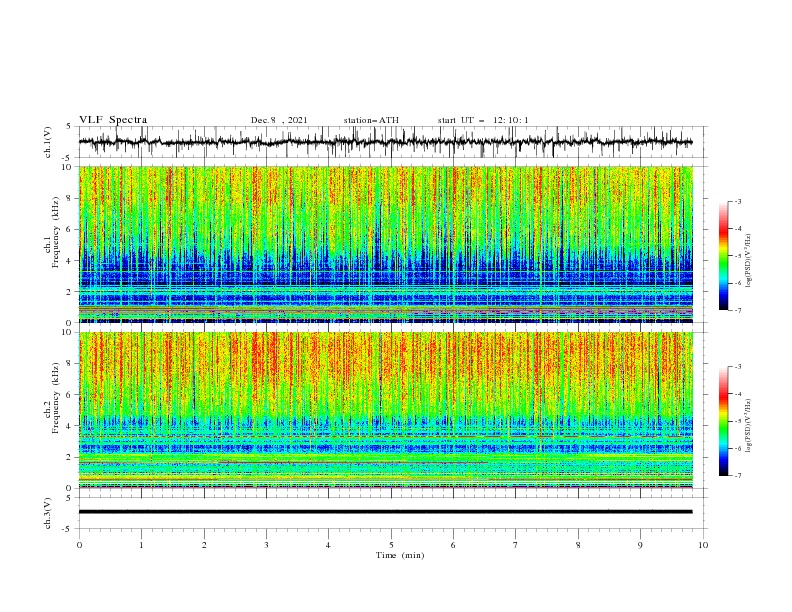The height and width of the screenshot is (612, 792).
Task: Click the "station=ATH" header label
Action: coord(371,120)
